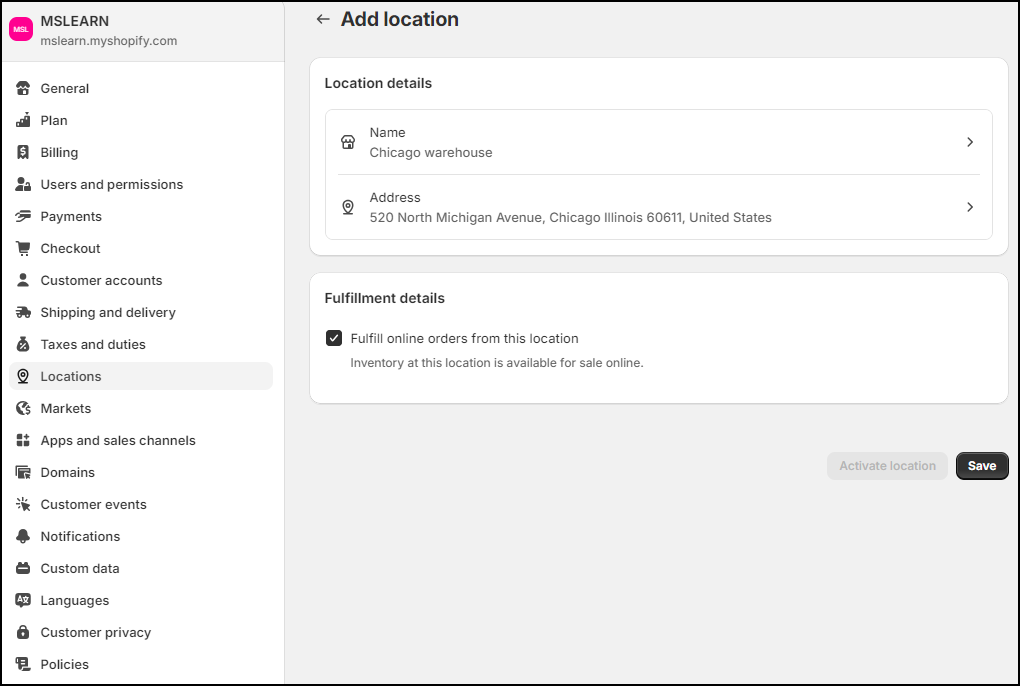Click the Billing icon in sidebar

(x=23, y=152)
